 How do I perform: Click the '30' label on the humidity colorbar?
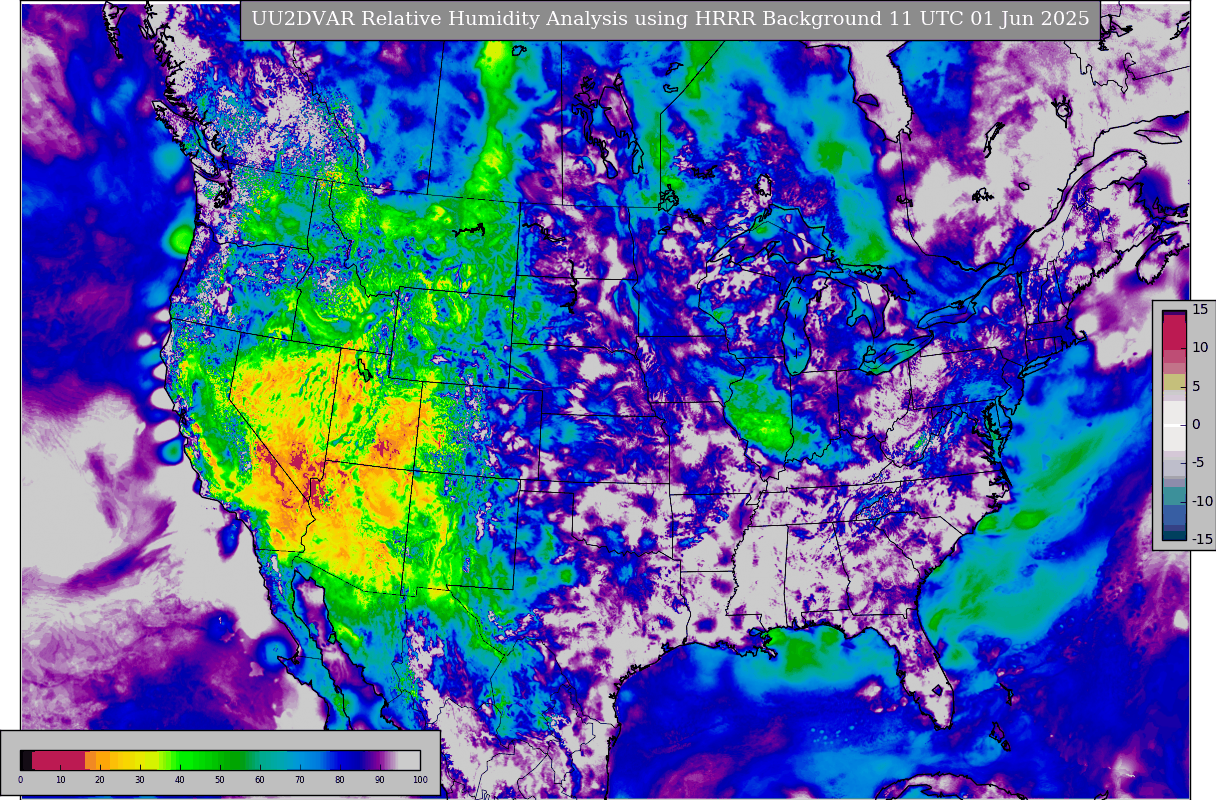pyautogui.click(x=140, y=780)
